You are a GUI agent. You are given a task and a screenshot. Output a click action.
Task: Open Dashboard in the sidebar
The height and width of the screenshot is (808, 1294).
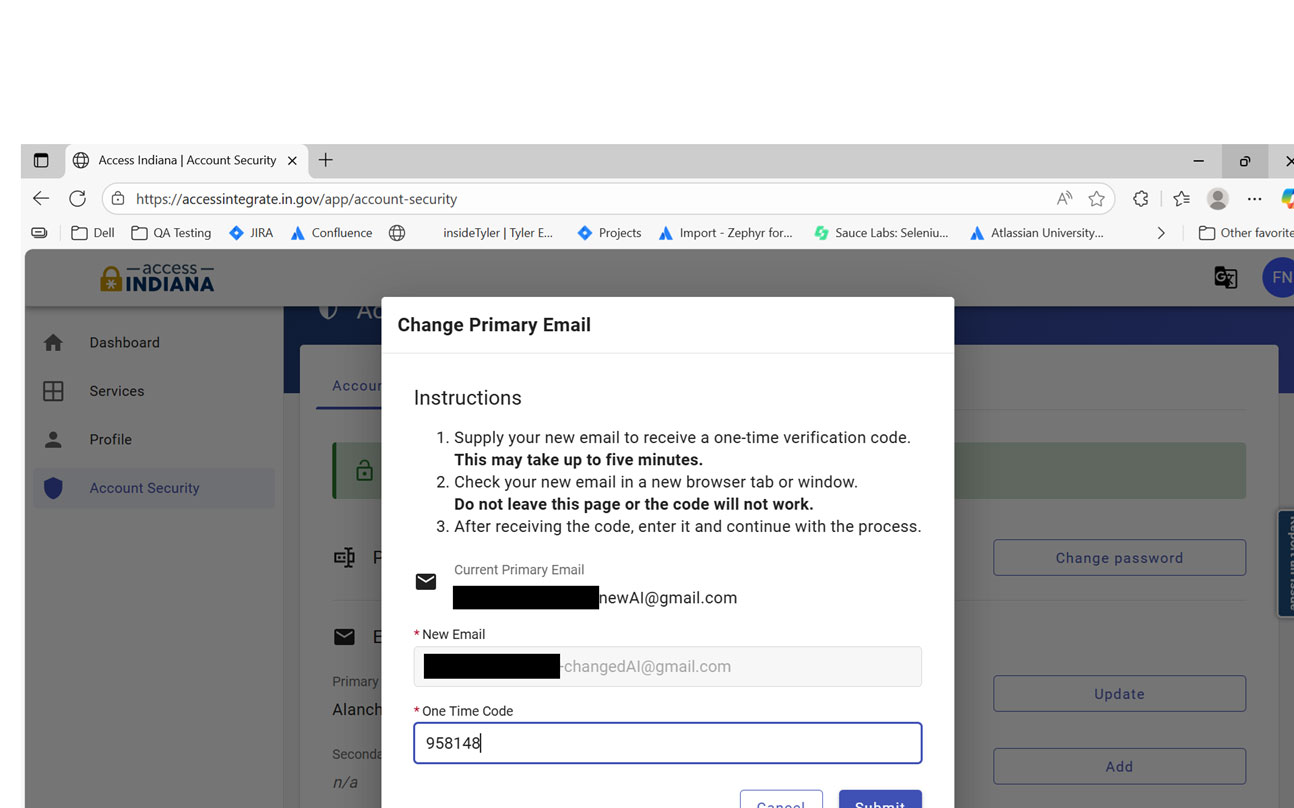point(124,343)
